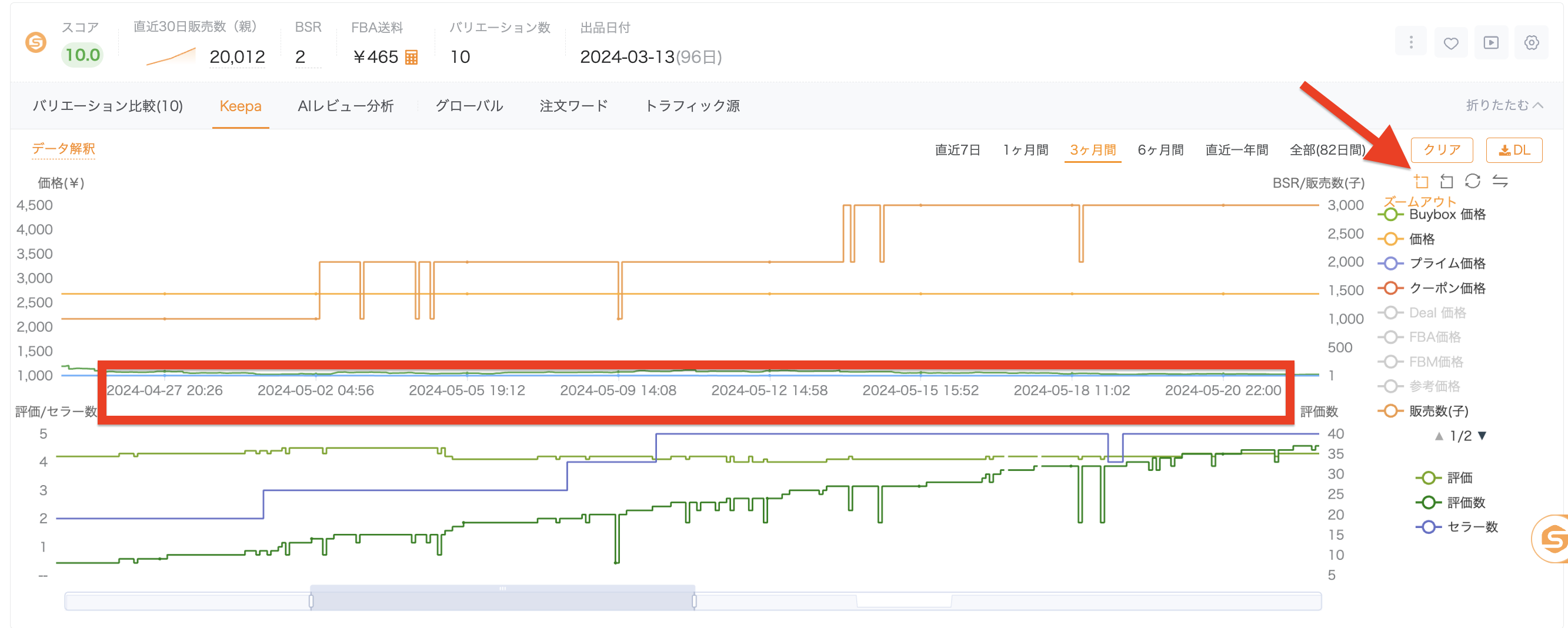Click left handle of chart range slider
Screen dimensions: 1568x628
click(311, 601)
